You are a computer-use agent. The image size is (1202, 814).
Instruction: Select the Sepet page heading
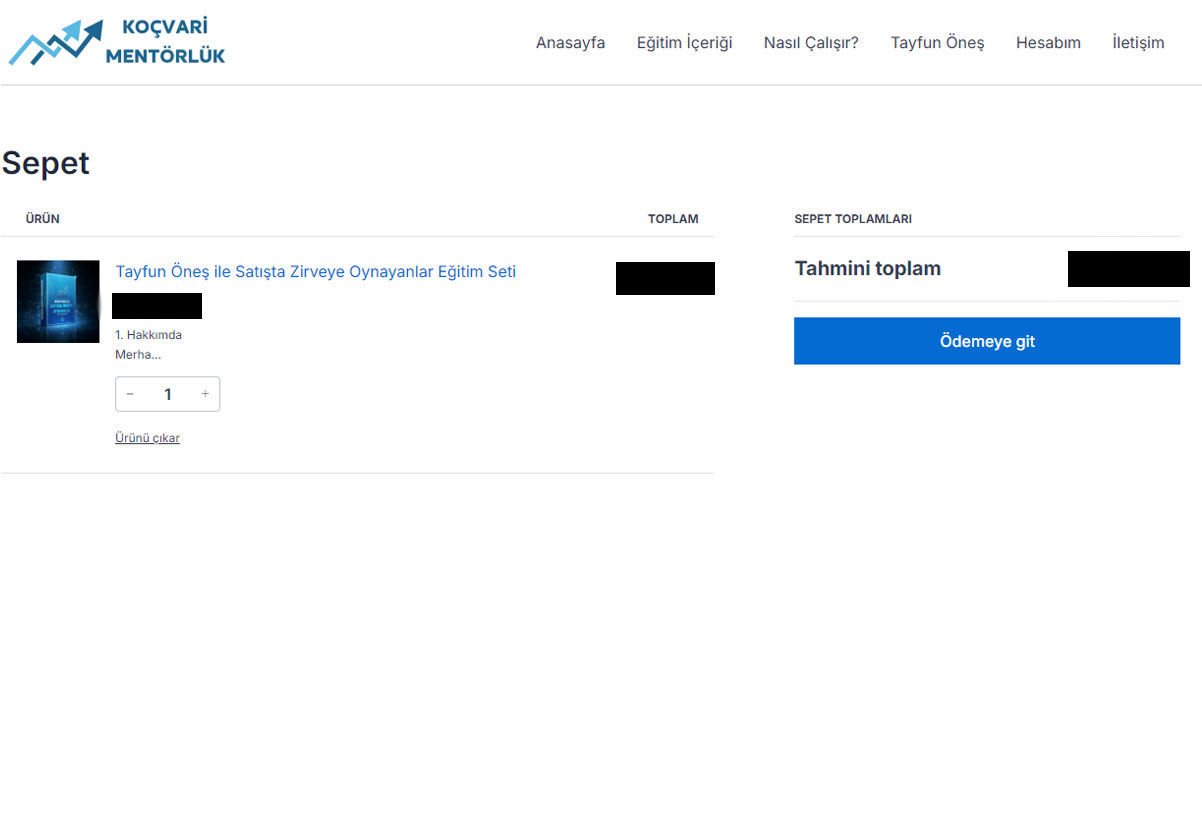point(46,163)
